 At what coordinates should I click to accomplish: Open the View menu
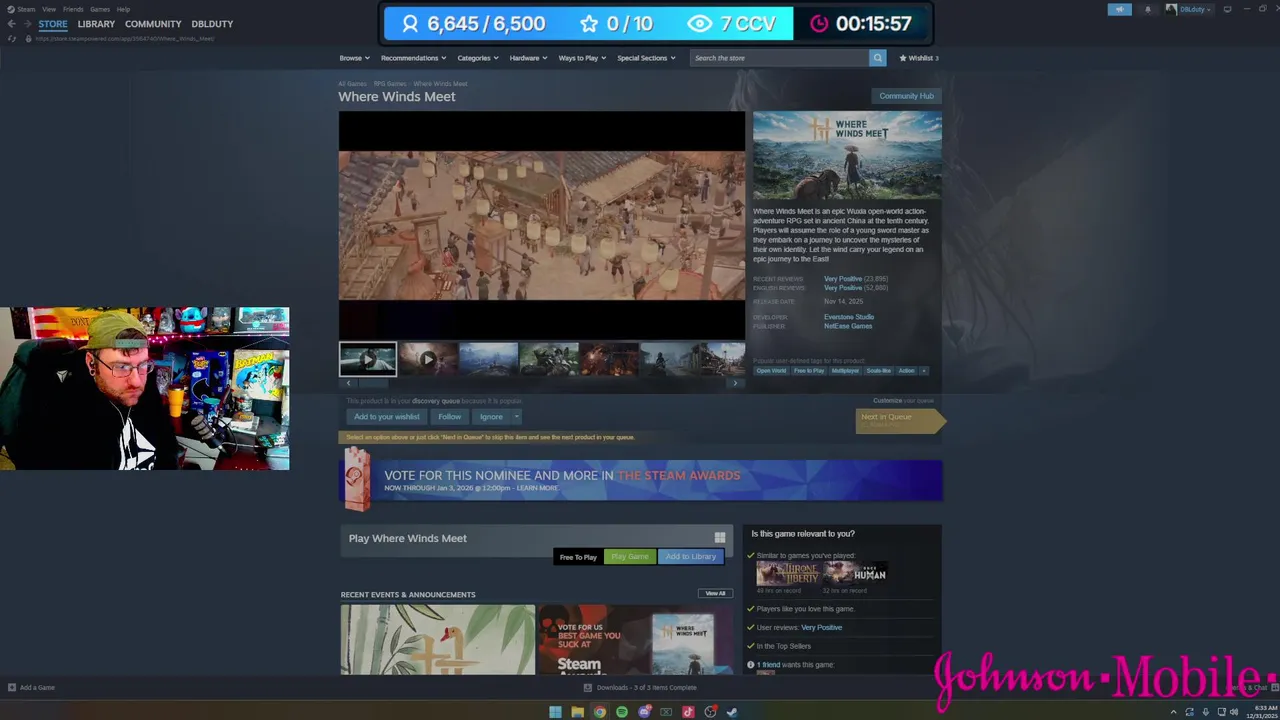48,9
